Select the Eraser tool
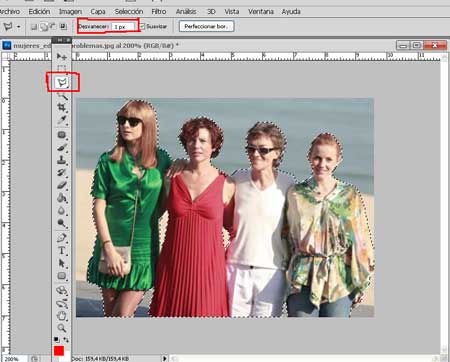This screenshot has width=450, height=362. click(x=62, y=185)
